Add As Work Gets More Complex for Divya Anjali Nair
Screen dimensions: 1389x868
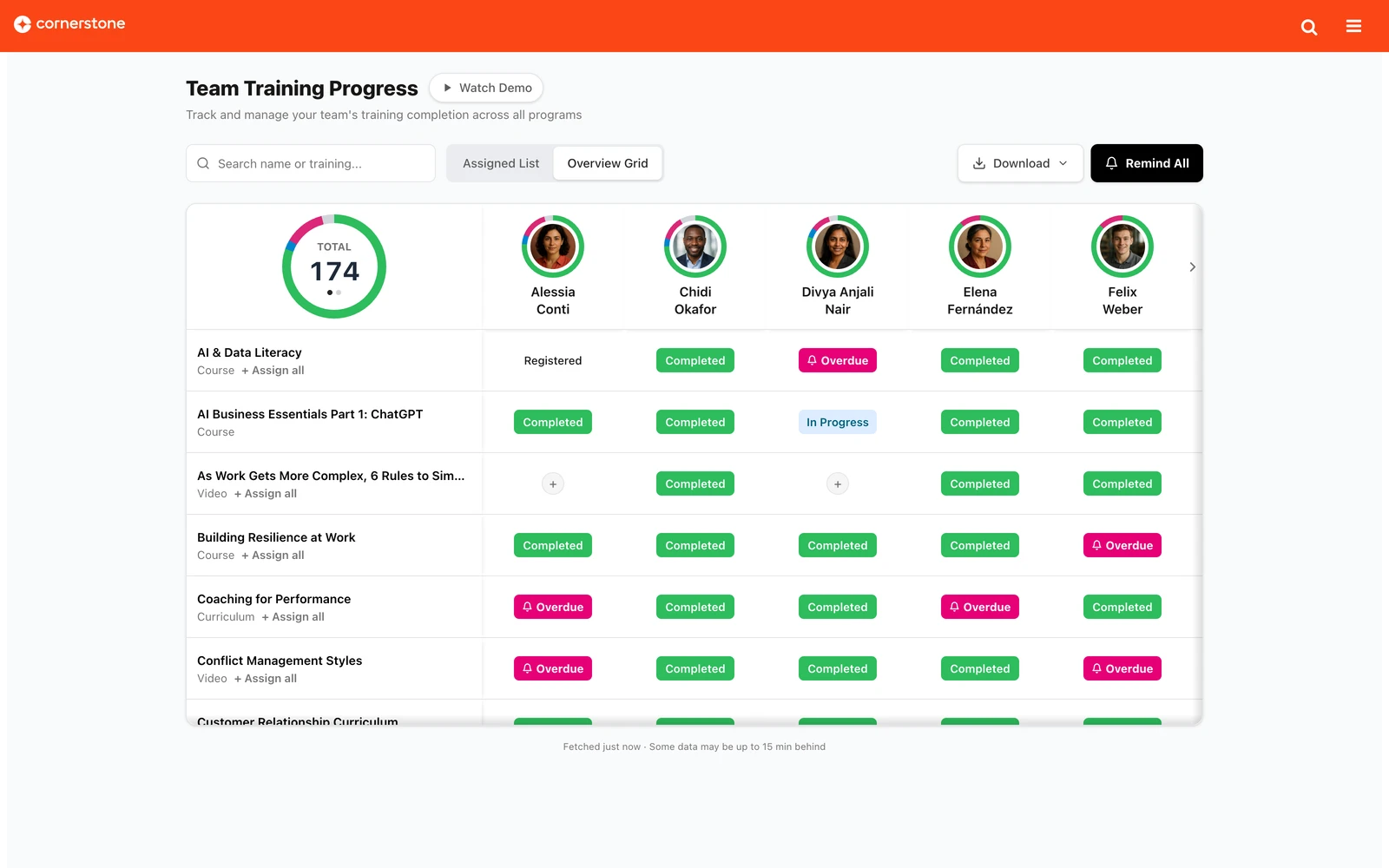coord(838,484)
